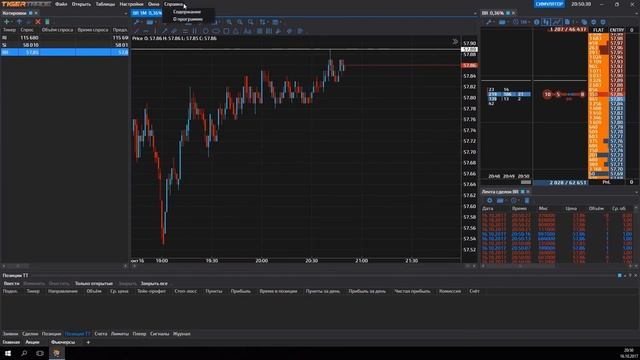Image resolution: width=640 pixels, height=360 pixels.
Task: Select the ellipse drawing tool on the chart
Action: pyautogui.click(x=216, y=31)
